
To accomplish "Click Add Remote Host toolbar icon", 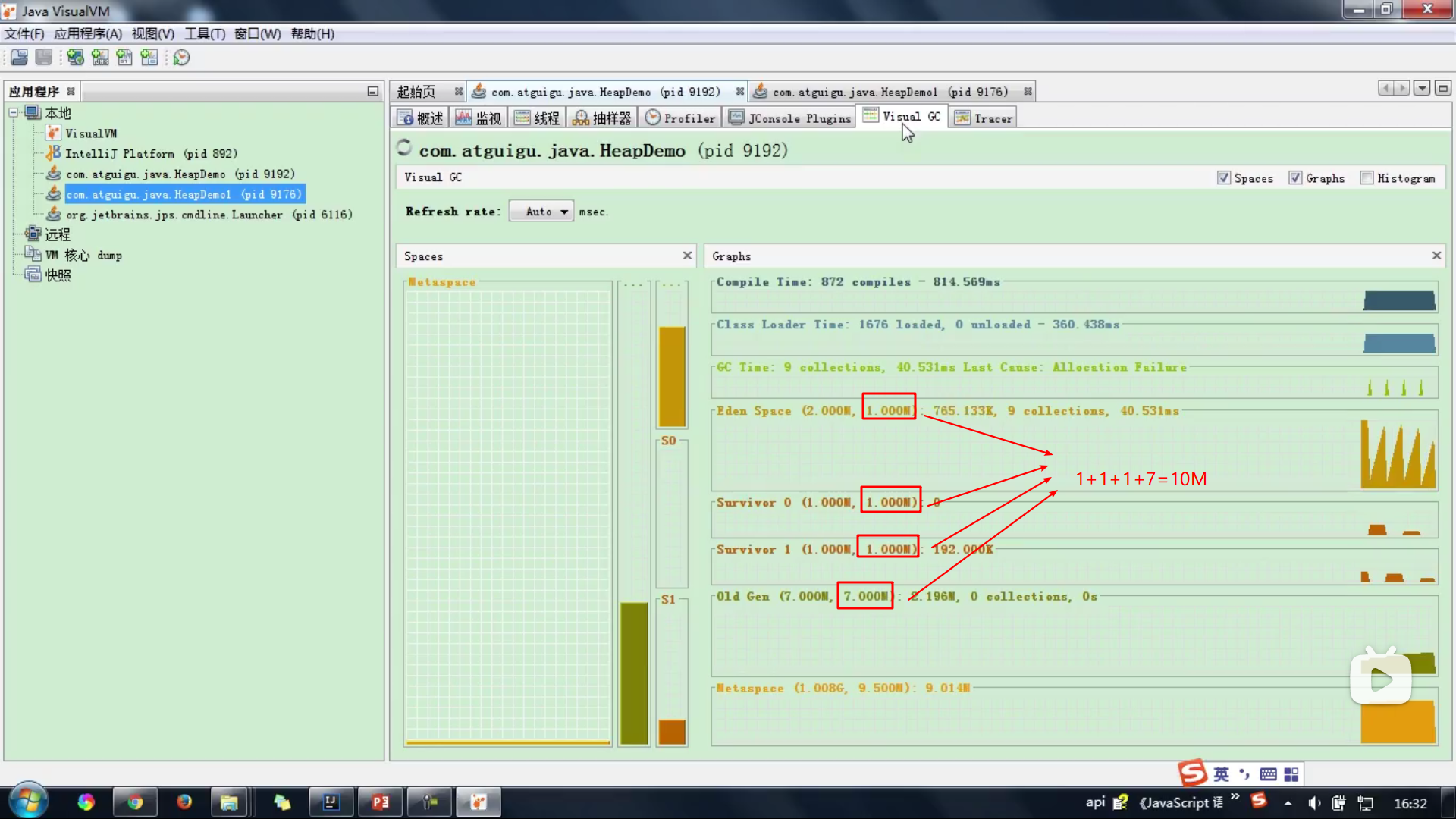I will point(75,58).
